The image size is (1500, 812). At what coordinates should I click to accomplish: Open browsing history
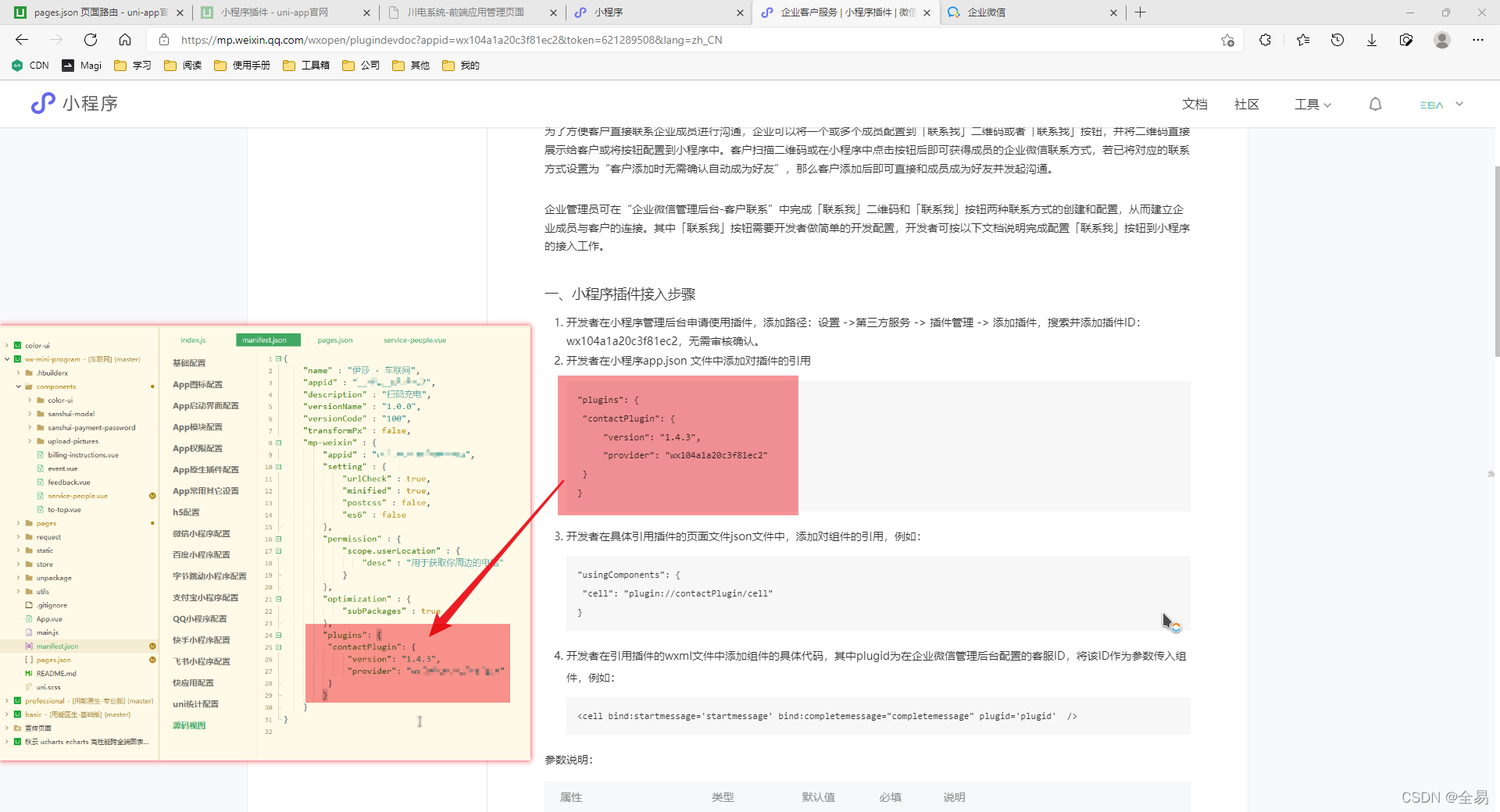point(1337,40)
